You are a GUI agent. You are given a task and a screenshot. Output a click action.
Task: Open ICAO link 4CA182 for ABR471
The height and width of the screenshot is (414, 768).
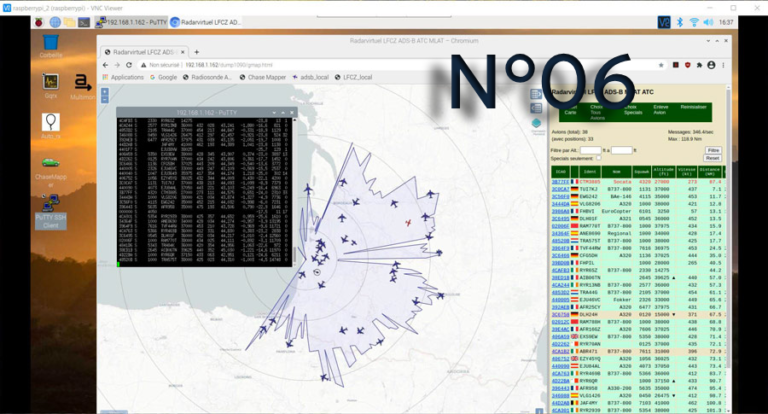(560, 351)
